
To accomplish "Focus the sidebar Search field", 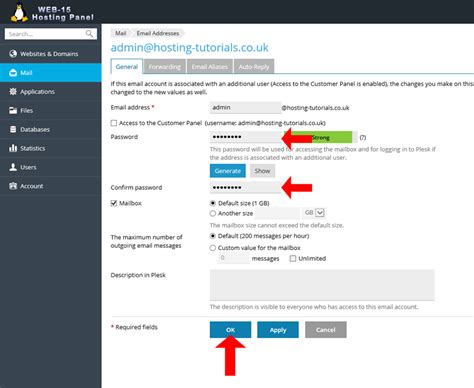I will click(x=51, y=34).
